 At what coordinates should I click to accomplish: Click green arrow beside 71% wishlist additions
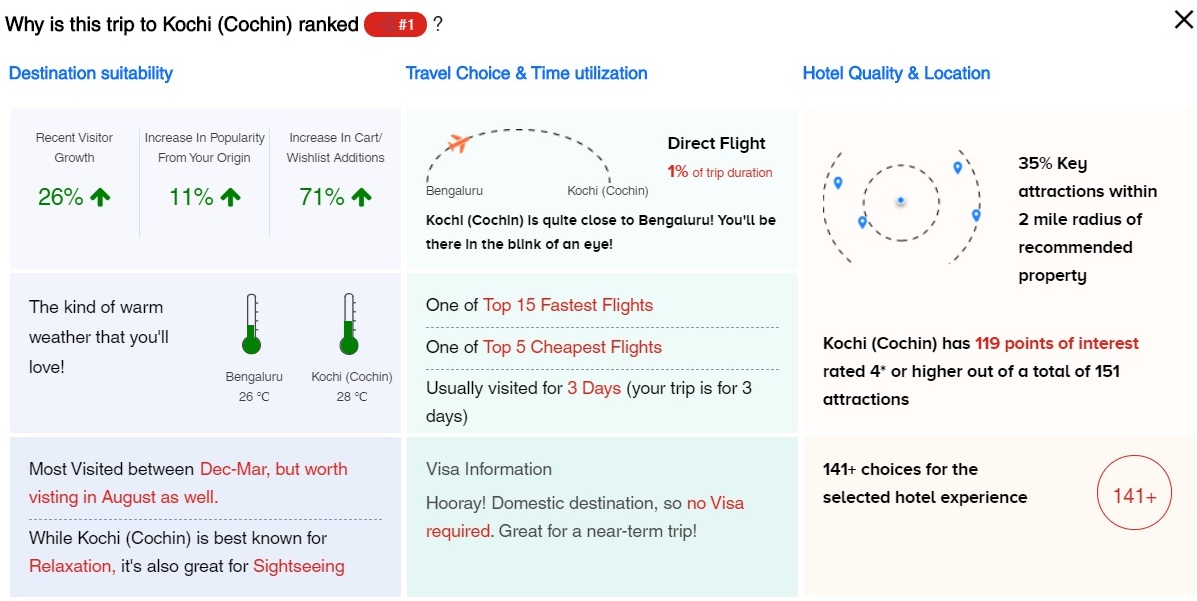pyautogui.click(x=361, y=198)
